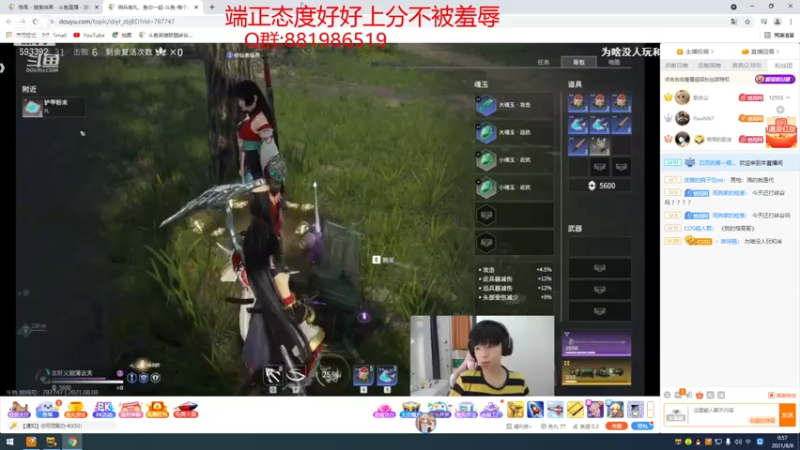Select the 背包 tab in game menu
Image resolution: width=800 pixels, height=450 pixels.
pyautogui.click(x=579, y=62)
